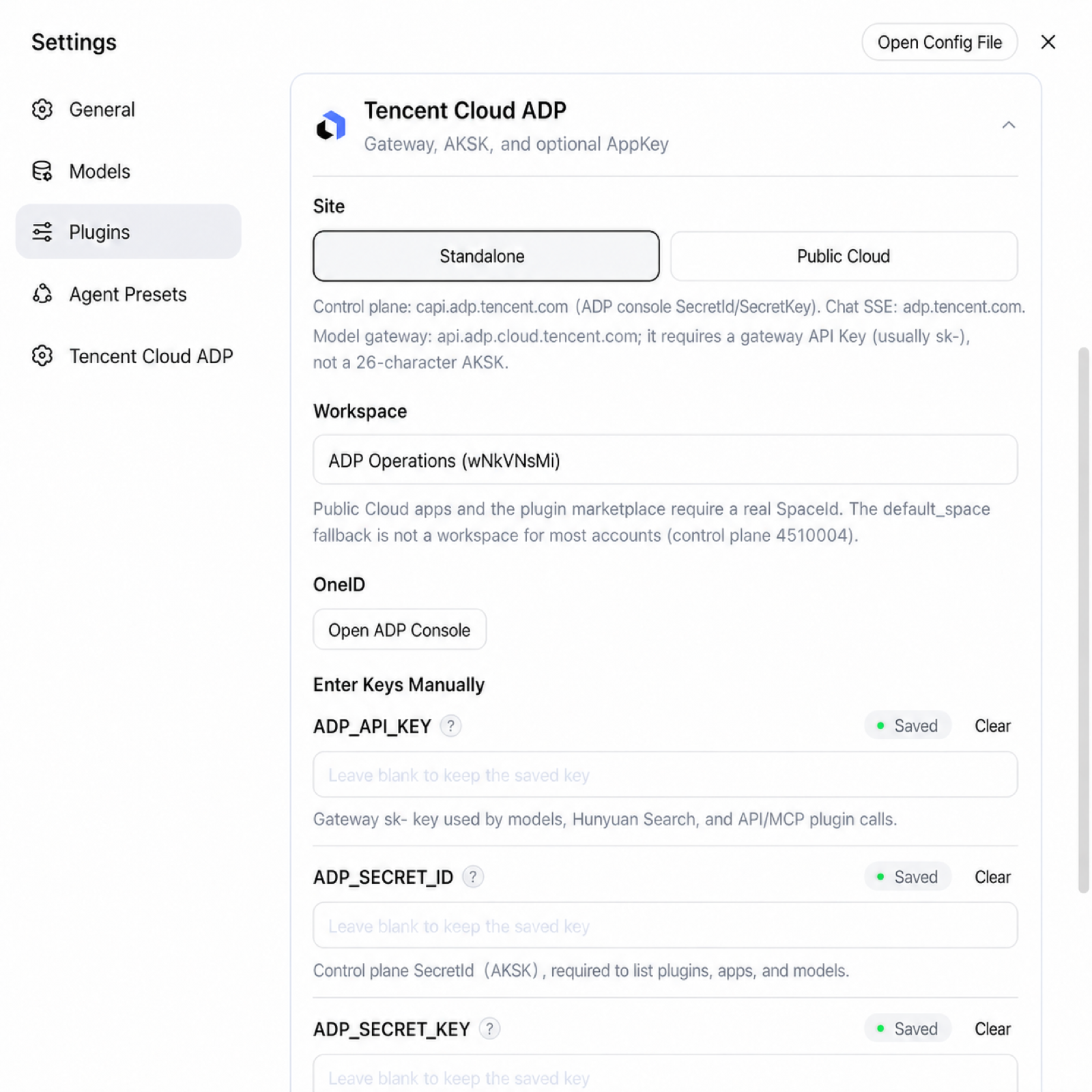1092x1092 pixels.
Task: Click the 'Control plane SecretId (AKSK)' hint
Action: coord(581,971)
